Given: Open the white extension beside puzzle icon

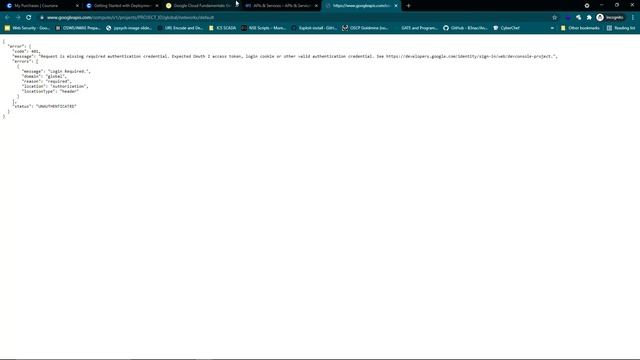Looking at the screenshot, I should click(578, 18).
